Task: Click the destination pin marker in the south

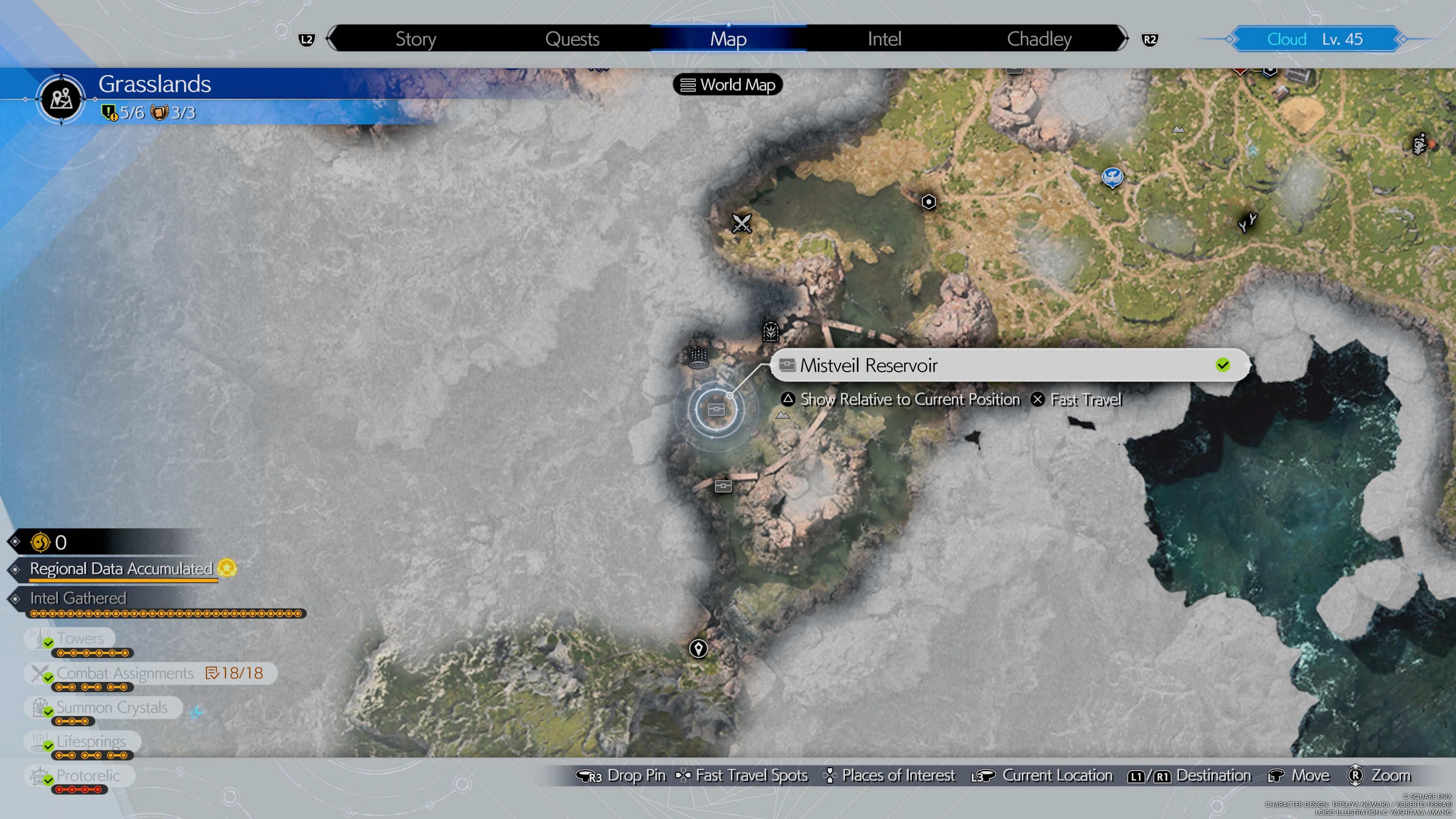Action: click(x=698, y=648)
